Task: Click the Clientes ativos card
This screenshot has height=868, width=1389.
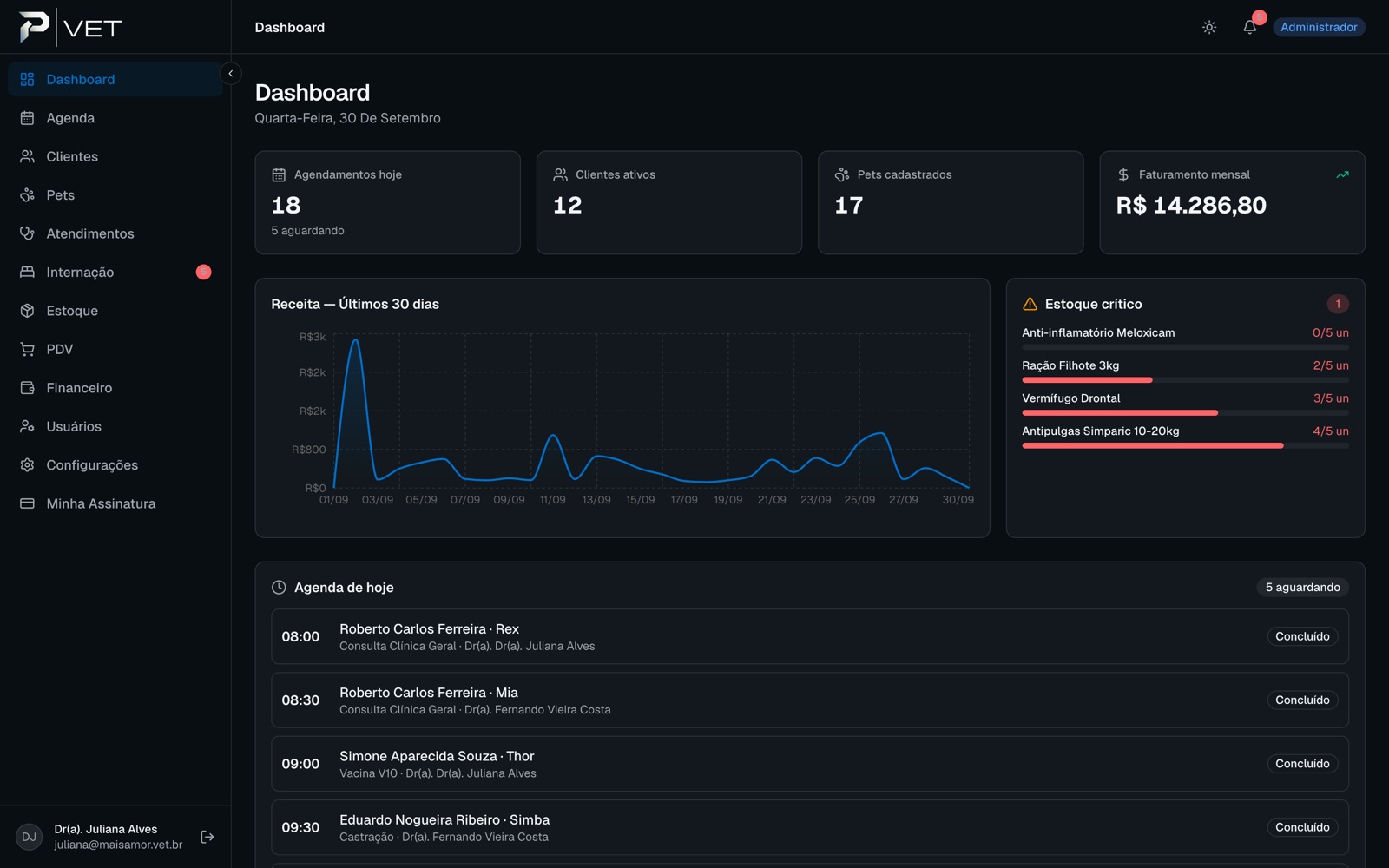Action: pyautogui.click(x=668, y=202)
